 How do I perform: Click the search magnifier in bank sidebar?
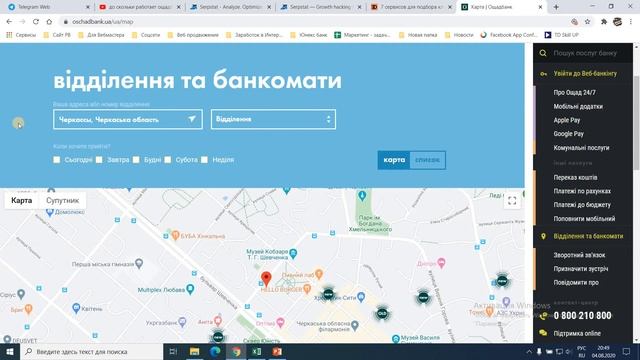click(543, 53)
